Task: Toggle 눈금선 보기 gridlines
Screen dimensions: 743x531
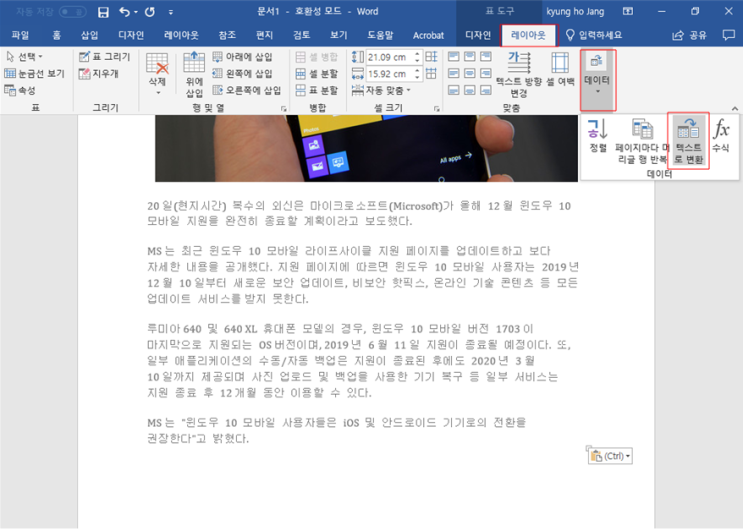Action: tap(34, 73)
